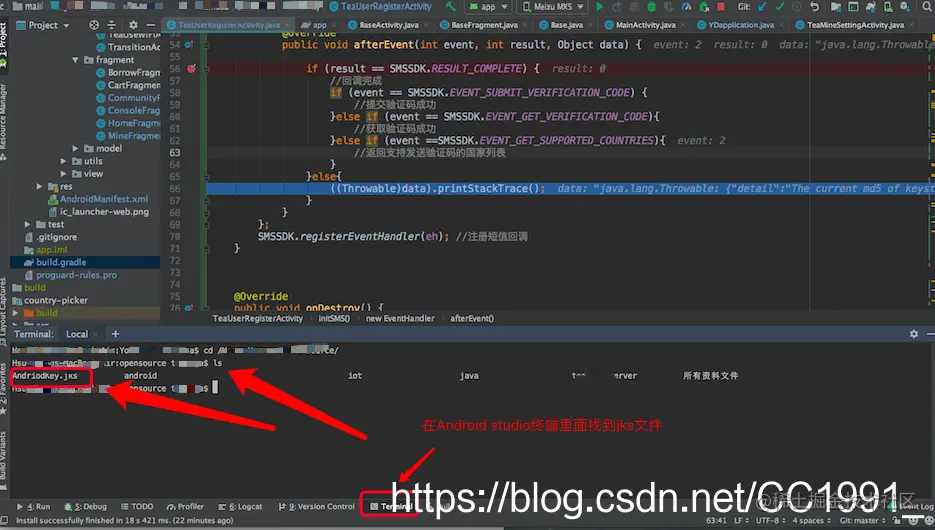This screenshot has height=530, width=935.
Task: Start debugging with the green bug icon
Action: point(651,7)
